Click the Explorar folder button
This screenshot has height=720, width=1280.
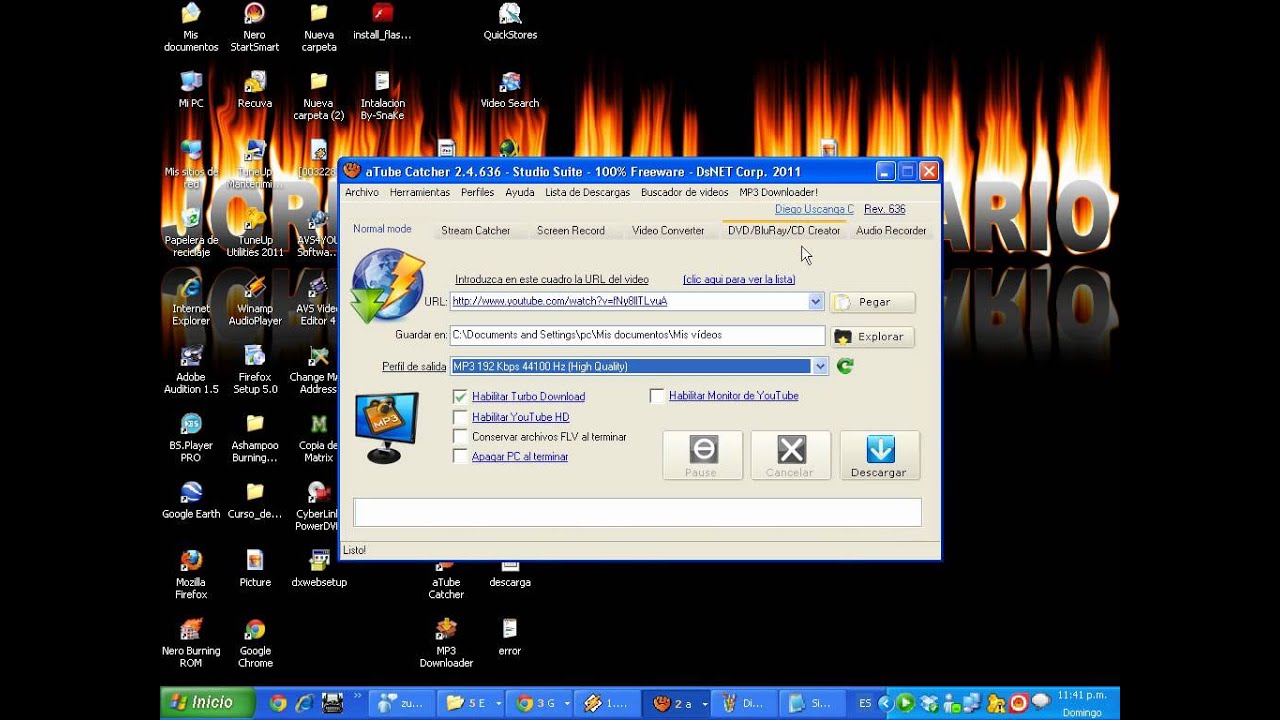[x=872, y=337]
